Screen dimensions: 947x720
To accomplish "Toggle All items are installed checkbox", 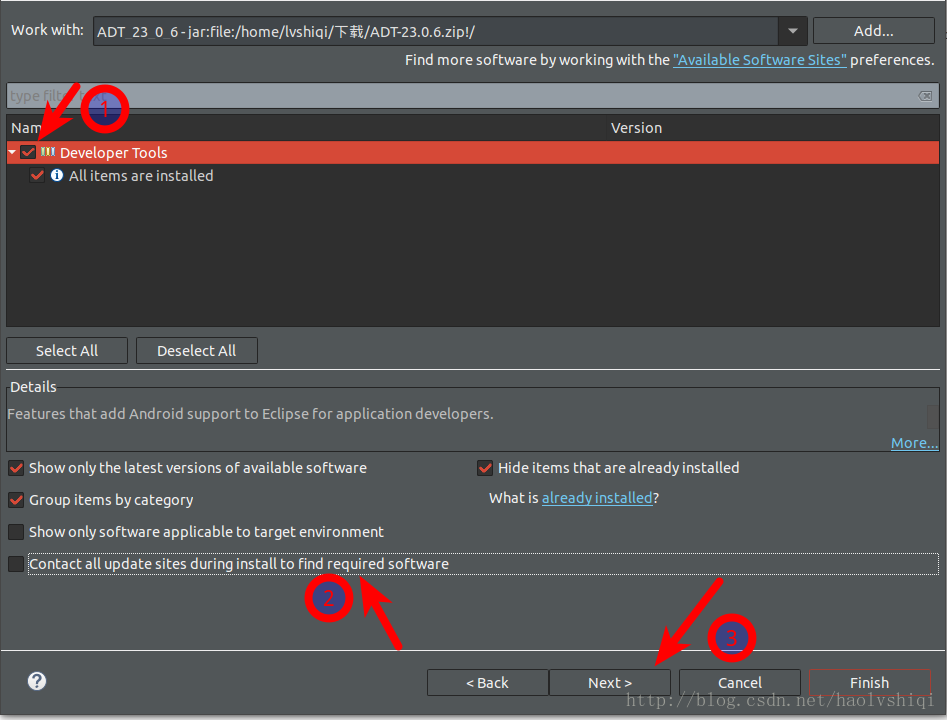I will (x=37, y=176).
